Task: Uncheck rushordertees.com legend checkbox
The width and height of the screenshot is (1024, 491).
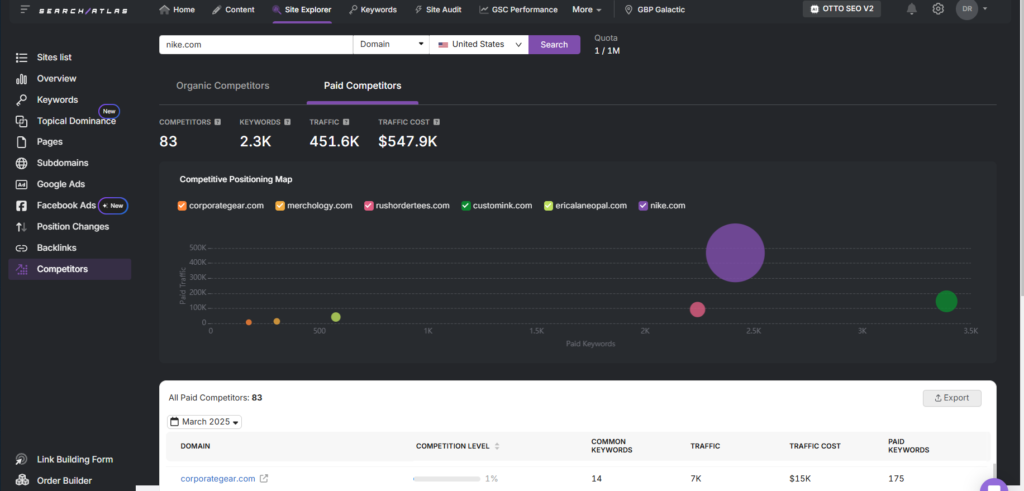Action: click(x=369, y=206)
